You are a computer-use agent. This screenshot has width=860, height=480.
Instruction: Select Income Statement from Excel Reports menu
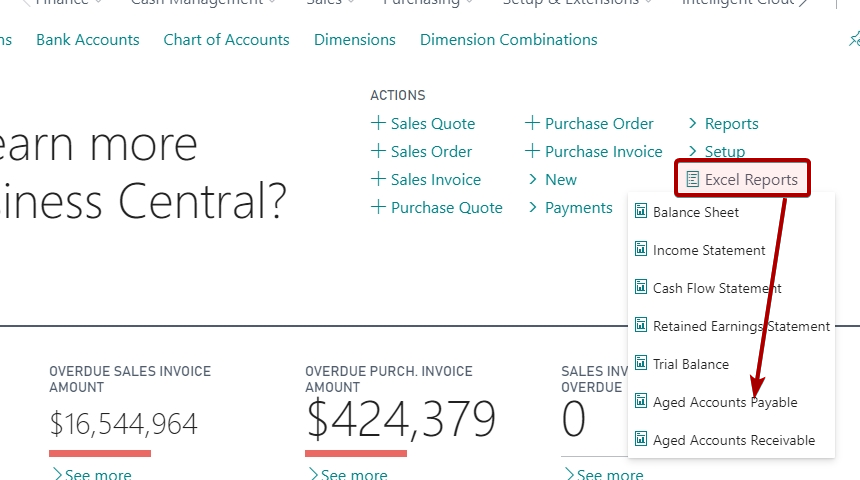(x=709, y=250)
